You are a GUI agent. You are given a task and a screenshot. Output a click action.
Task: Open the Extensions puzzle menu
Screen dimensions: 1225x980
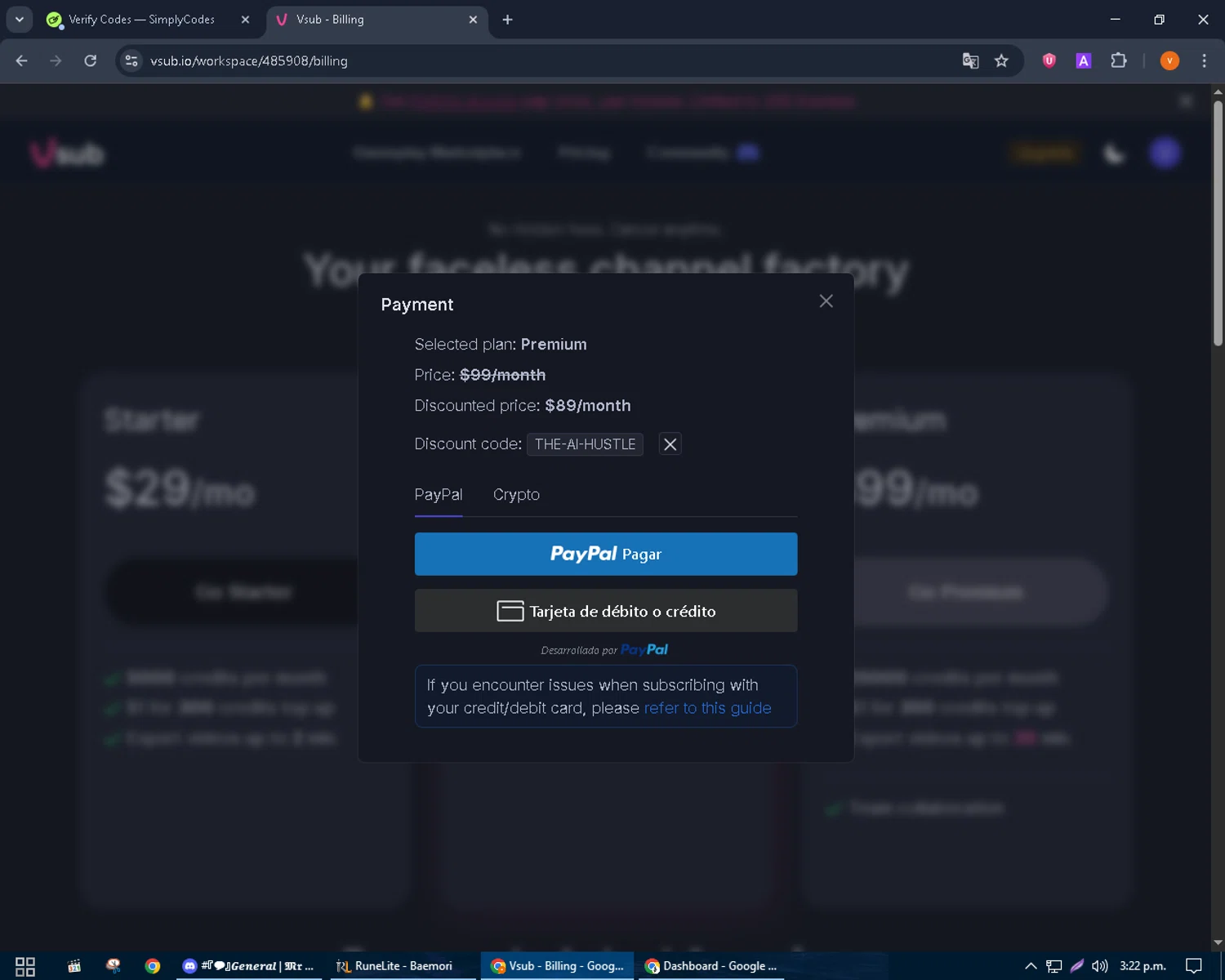[1119, 60]
